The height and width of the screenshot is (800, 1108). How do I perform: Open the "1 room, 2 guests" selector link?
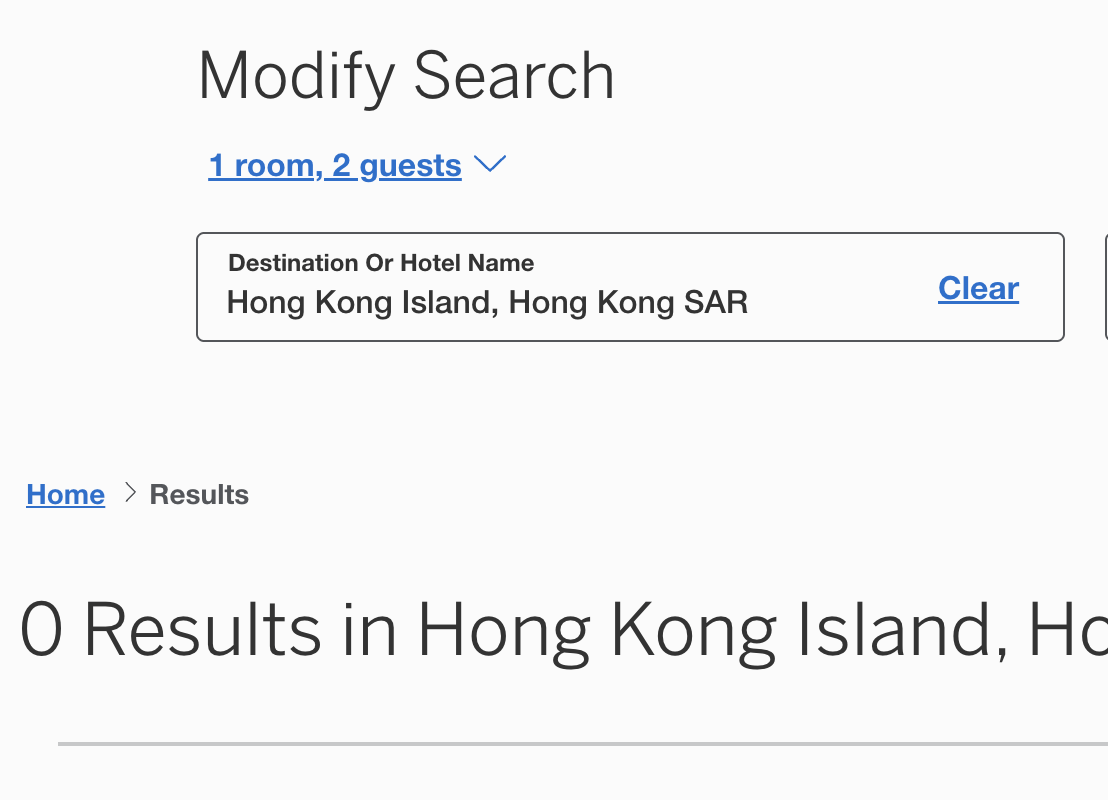pos(334,166)
